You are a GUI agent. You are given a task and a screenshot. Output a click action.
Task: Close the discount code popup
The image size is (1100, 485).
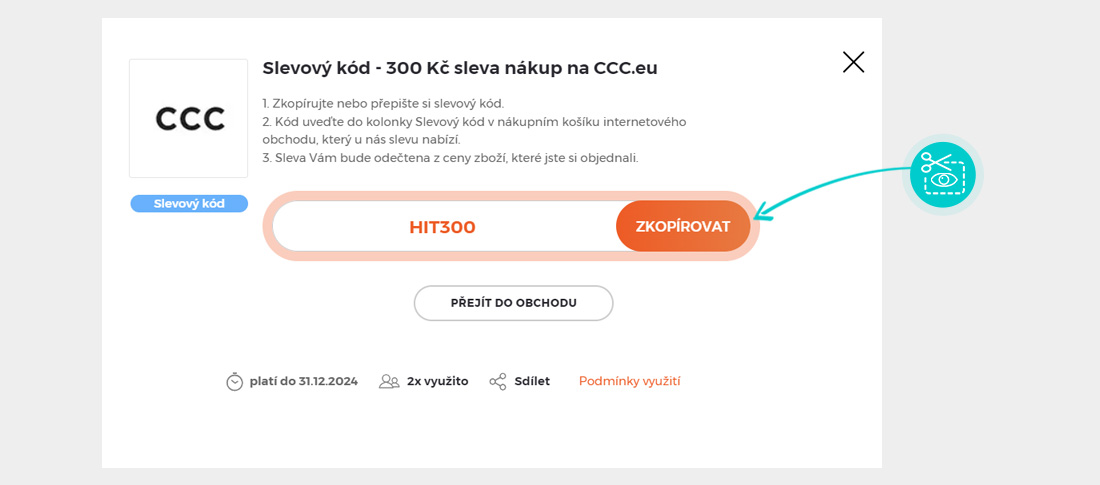click(x=853, y=62)
